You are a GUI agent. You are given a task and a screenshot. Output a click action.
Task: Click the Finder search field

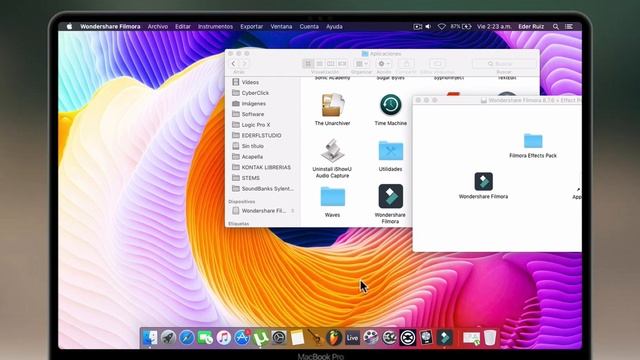504,64
